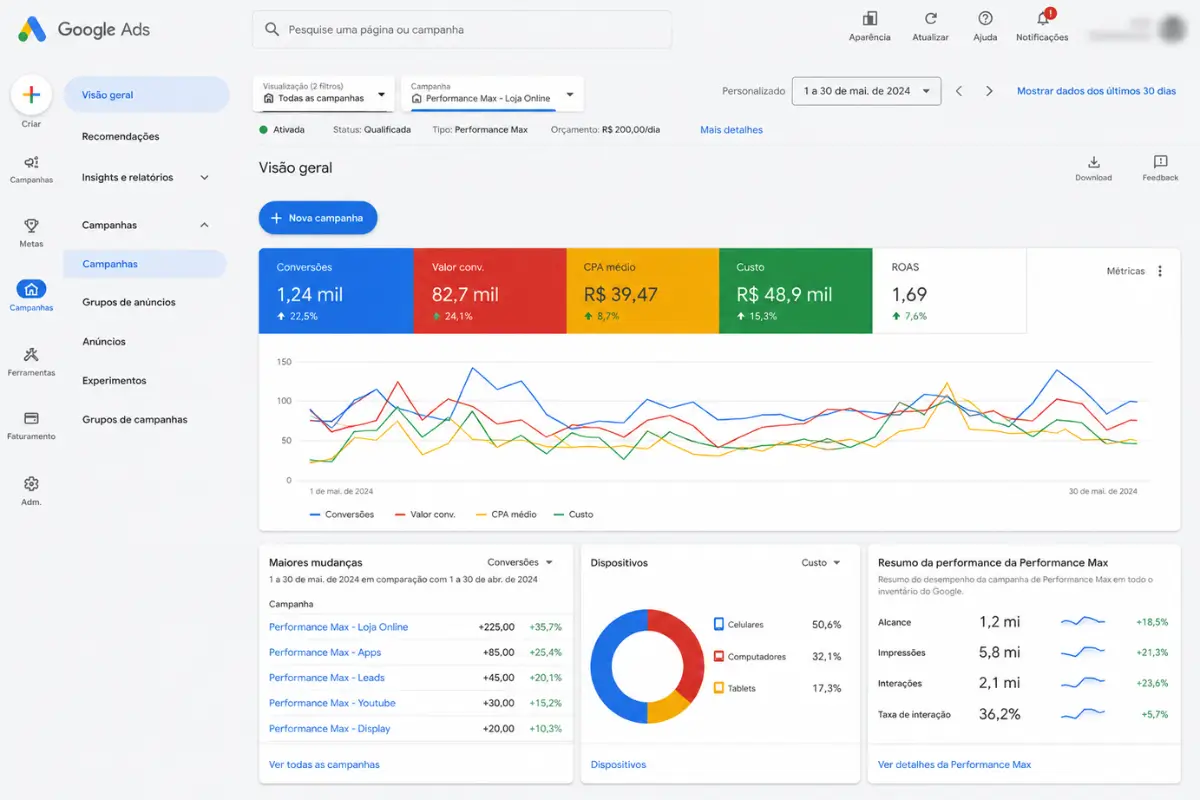Open Custo dropdown in Dispositivos card
This screenshot has height=800, width=1200.
point(821,563)
